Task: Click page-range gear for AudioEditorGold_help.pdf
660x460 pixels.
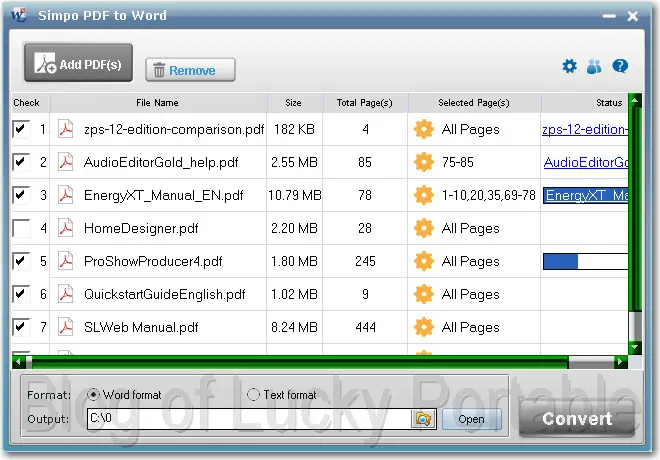Action: click(423, 162)
